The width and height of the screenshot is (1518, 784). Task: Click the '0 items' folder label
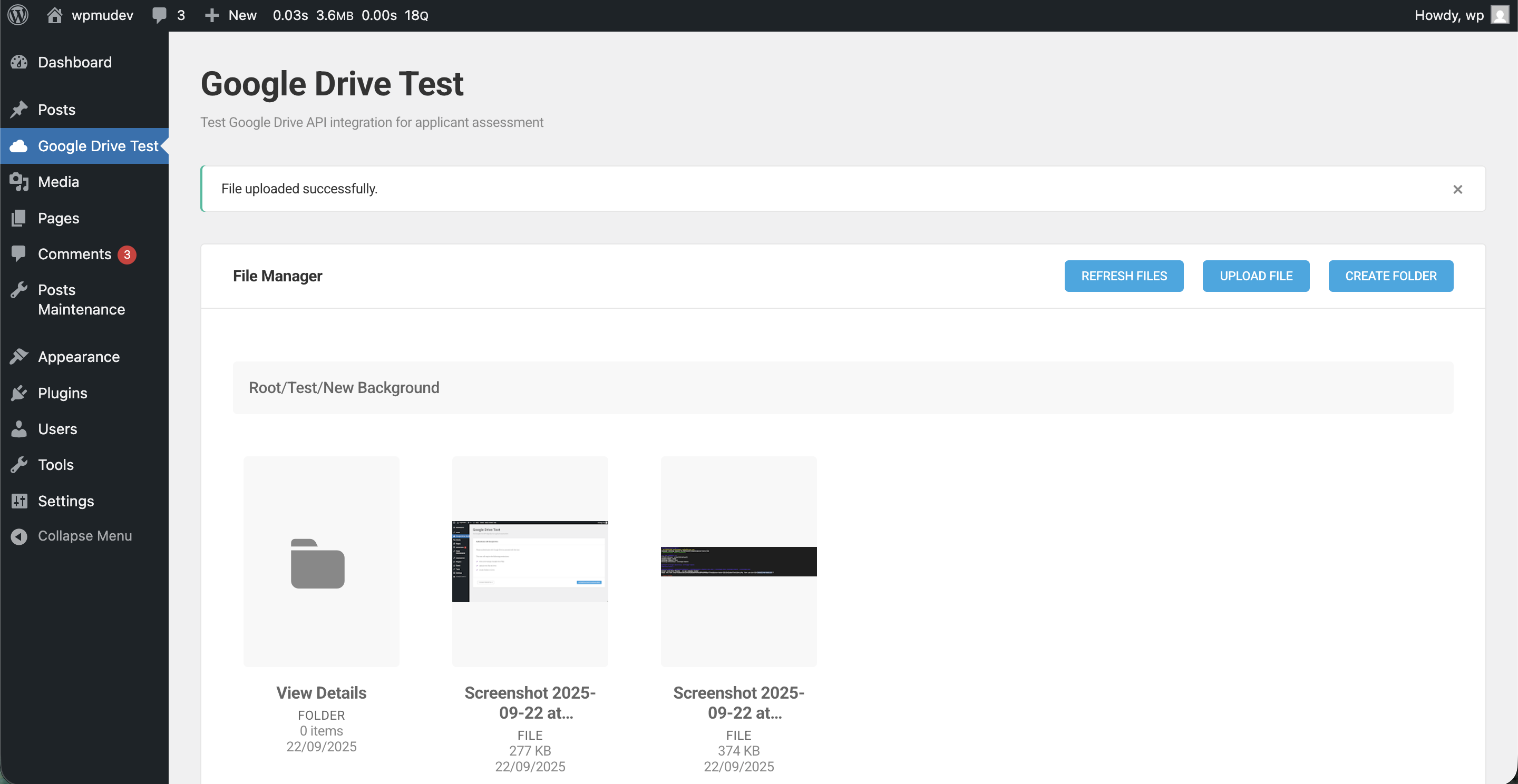[321, 731]
